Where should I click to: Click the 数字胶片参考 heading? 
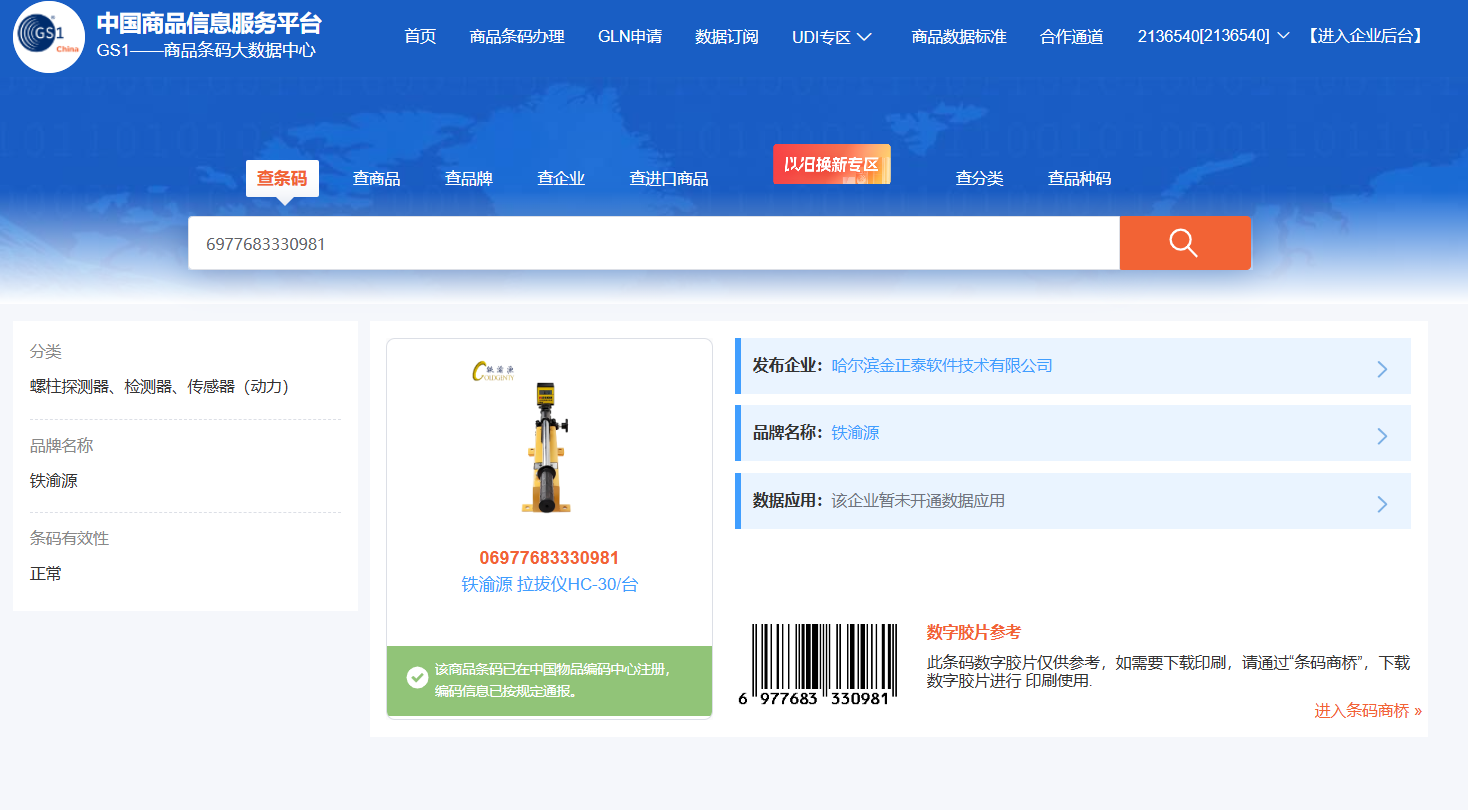(x=974, y=632)
